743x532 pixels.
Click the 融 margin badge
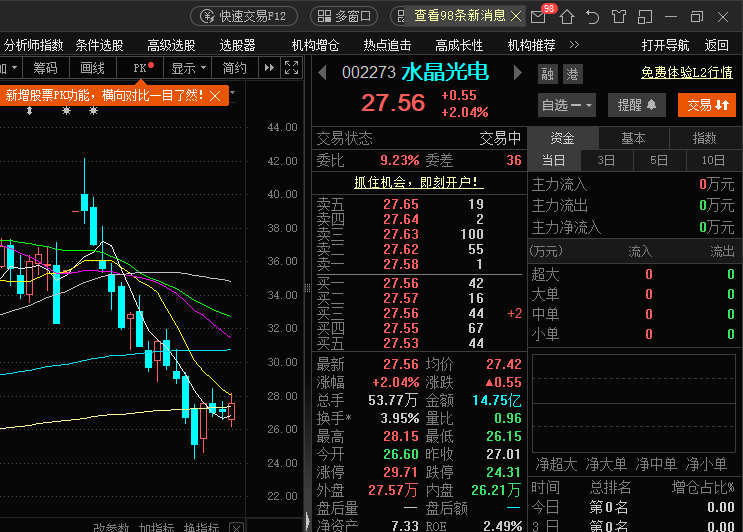click(x=548, y=74)
